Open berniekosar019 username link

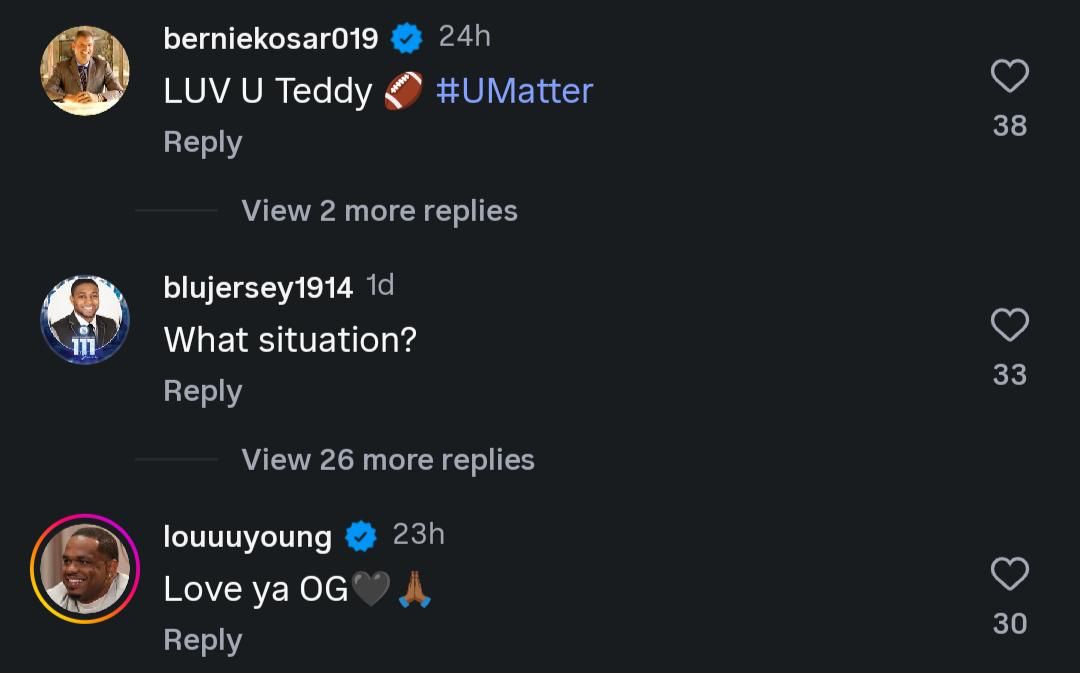click(270, 38)
